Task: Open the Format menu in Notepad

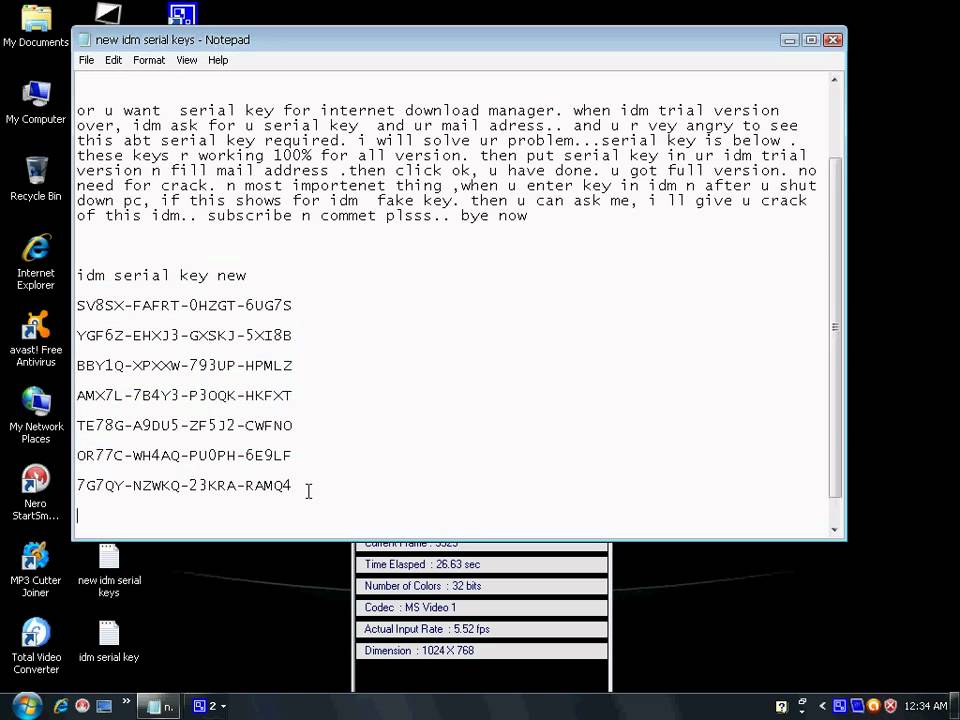Action: [149, 60]
